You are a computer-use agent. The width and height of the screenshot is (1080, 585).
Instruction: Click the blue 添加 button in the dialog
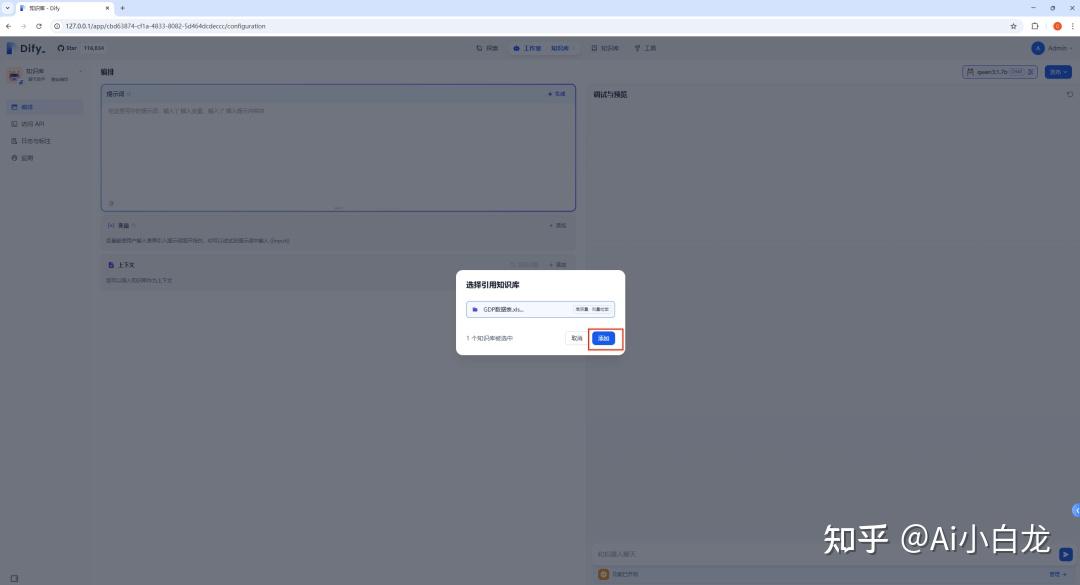[603, 338]
